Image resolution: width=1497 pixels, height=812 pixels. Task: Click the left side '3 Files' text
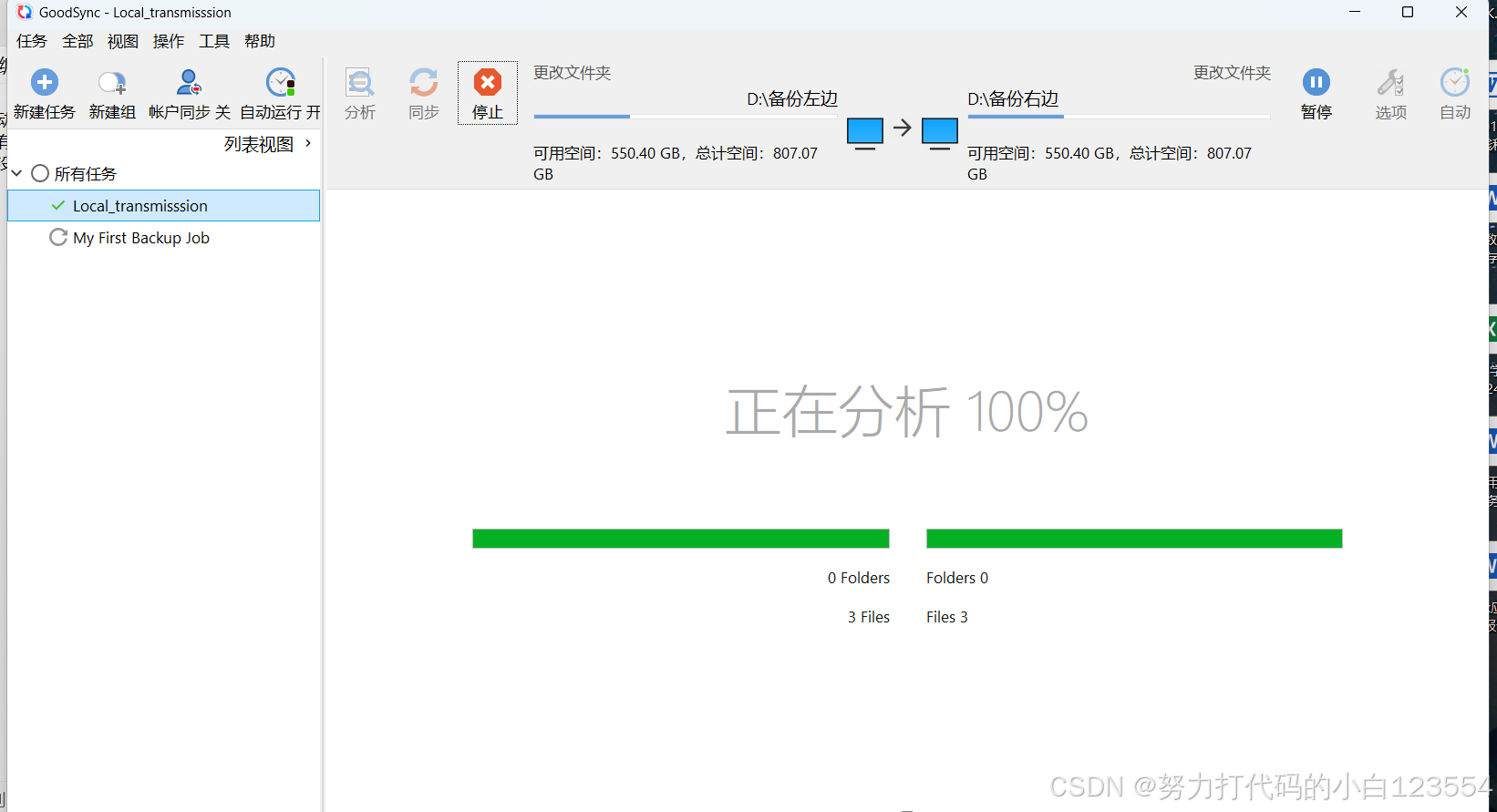coord(869,617)
